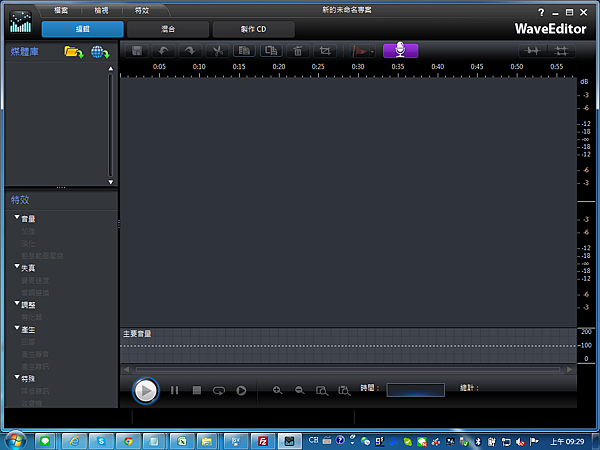Zoom out with the minus magnifier icon
Screen dimensions: 600x450
pos(300,390)
